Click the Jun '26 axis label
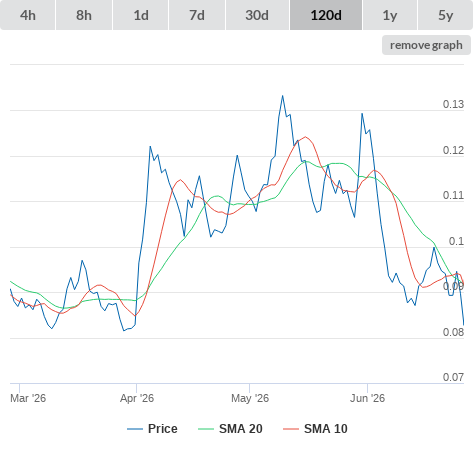Image resolution: width=474 pixels, height=455 pixels. pos(367,398)
